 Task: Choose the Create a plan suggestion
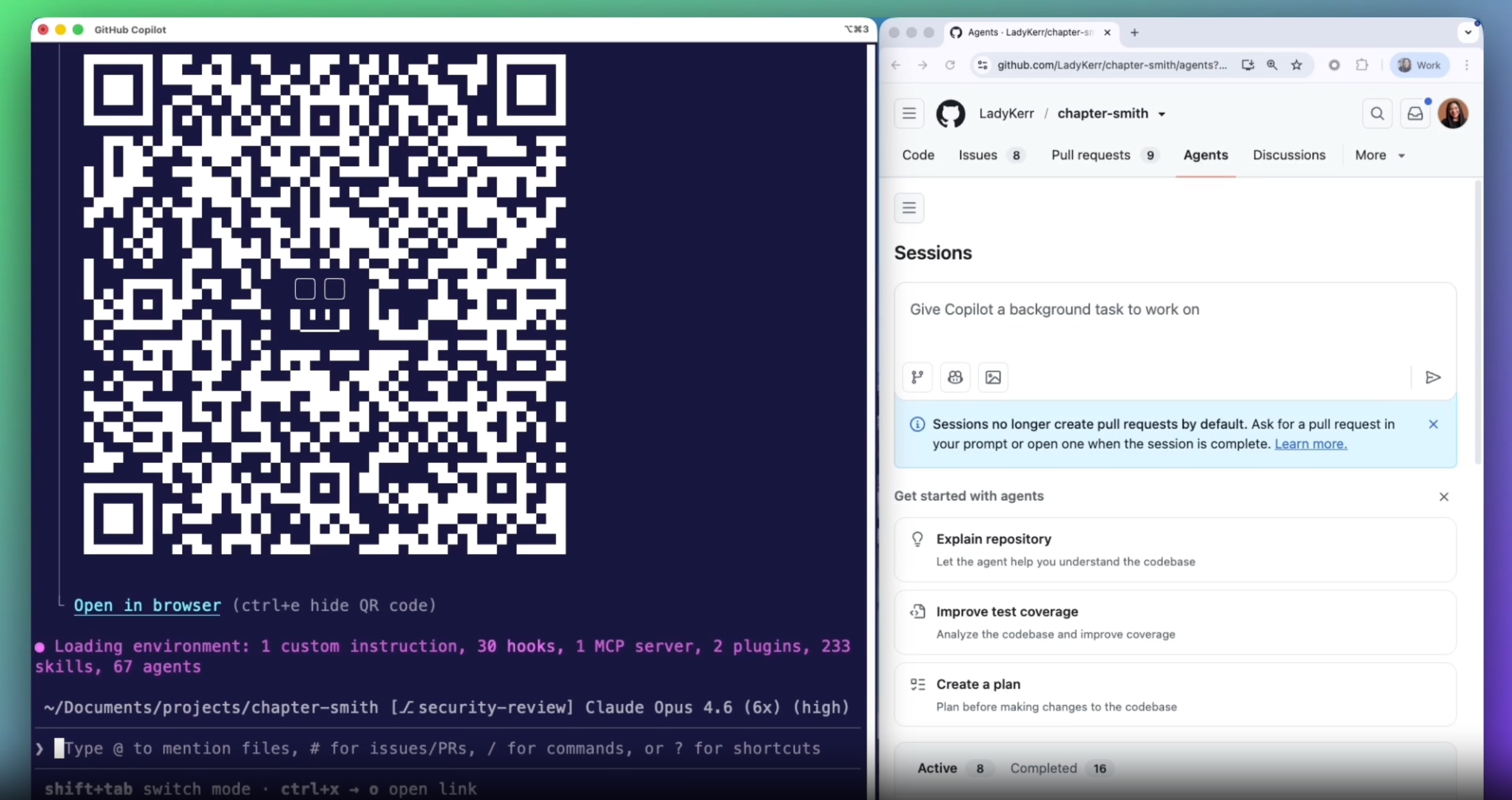[1175, 695]
